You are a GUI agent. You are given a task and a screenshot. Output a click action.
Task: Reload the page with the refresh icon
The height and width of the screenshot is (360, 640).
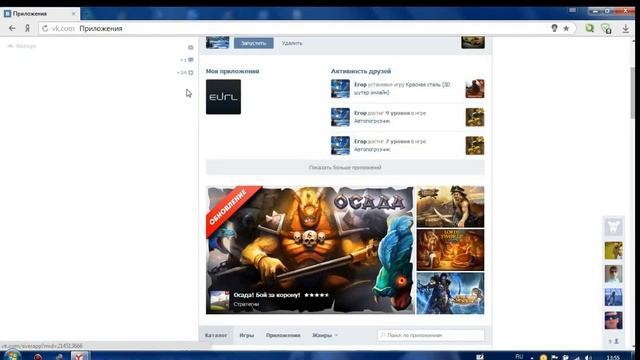tap(45, 29)
